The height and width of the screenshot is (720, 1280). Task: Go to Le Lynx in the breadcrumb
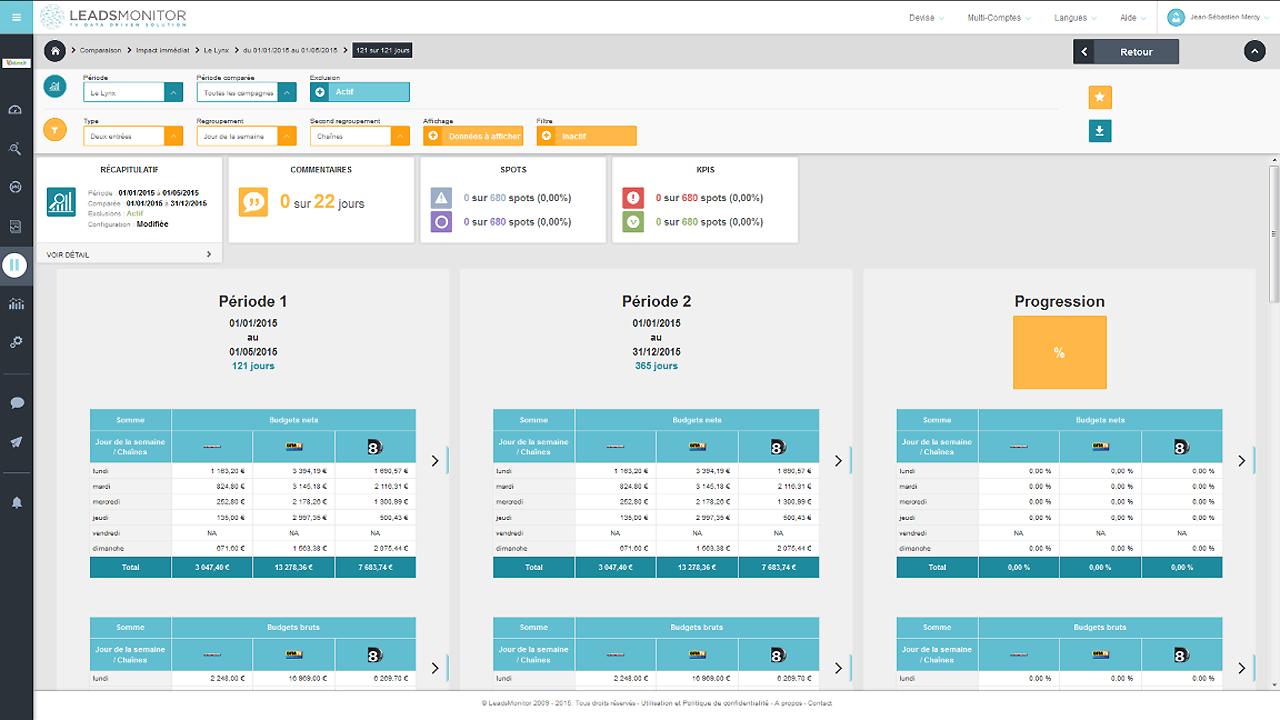216,50
